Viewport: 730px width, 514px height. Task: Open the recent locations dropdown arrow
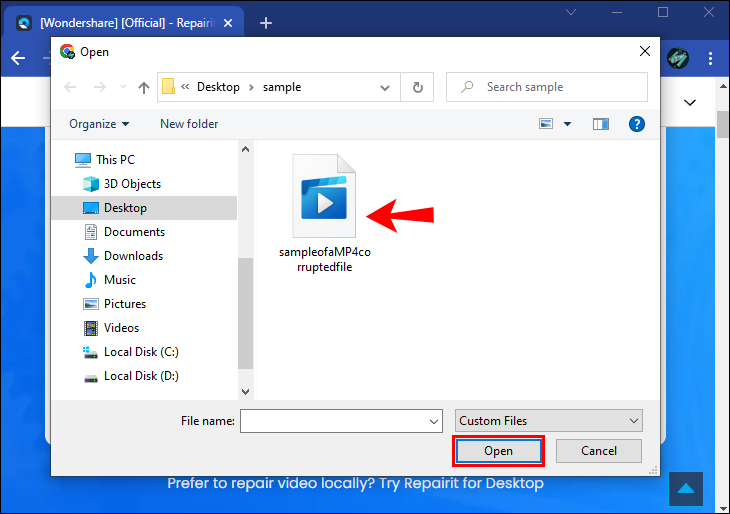click(123, 87)
